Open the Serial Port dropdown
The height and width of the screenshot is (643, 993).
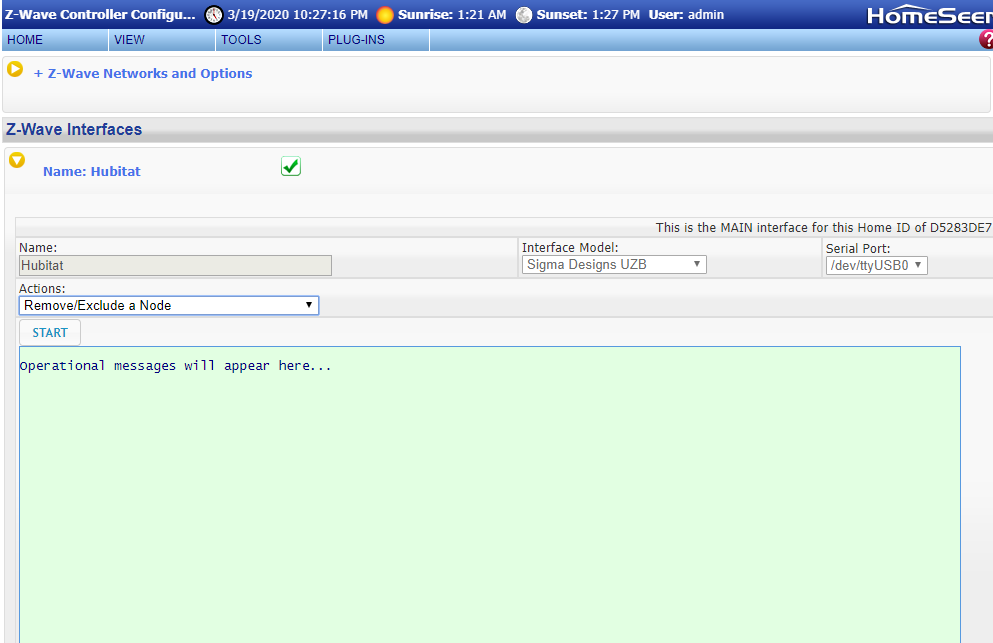click(x=876, y=265)
